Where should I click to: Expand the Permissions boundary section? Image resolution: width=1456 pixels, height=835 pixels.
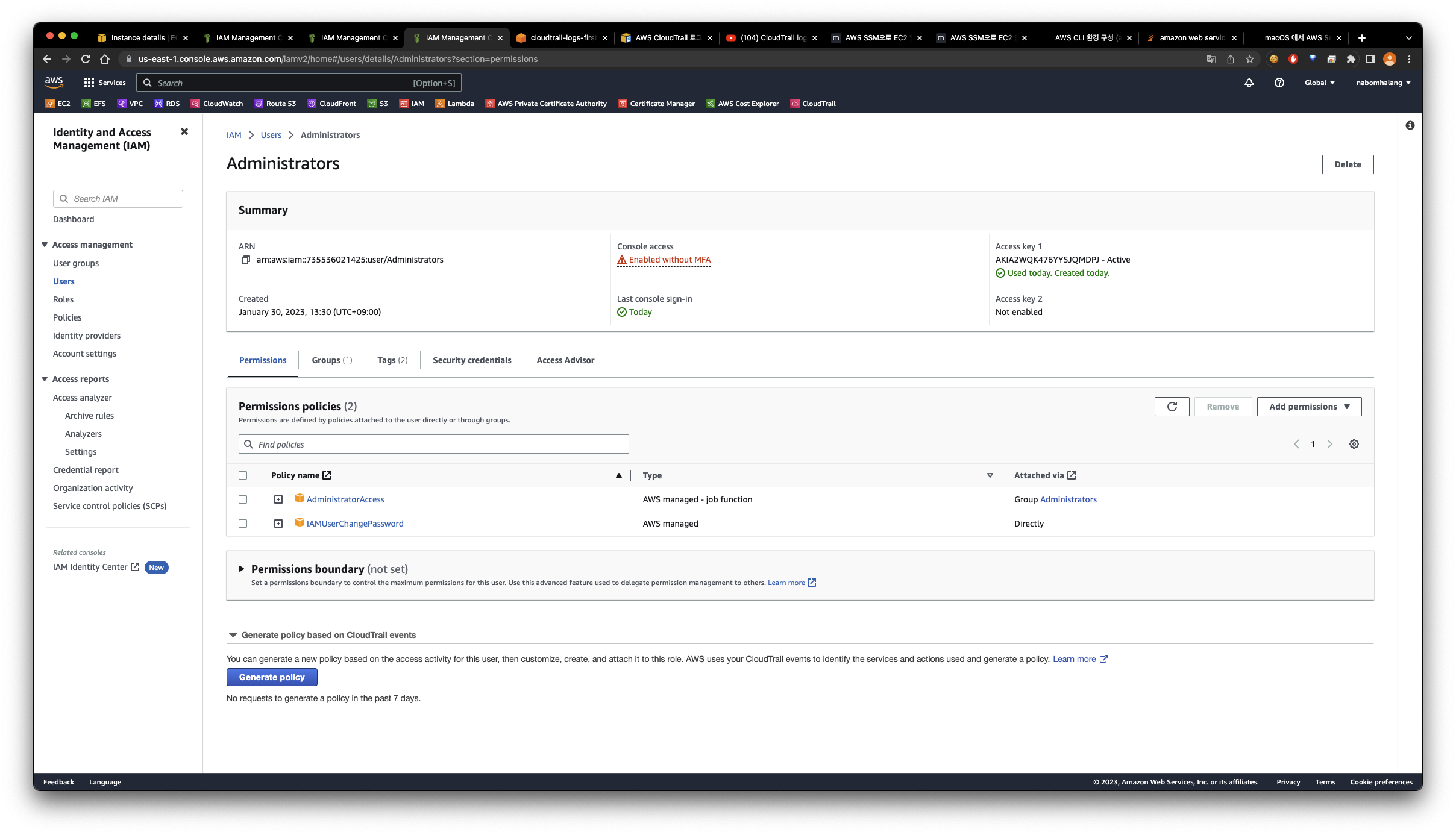click(242, 569)
